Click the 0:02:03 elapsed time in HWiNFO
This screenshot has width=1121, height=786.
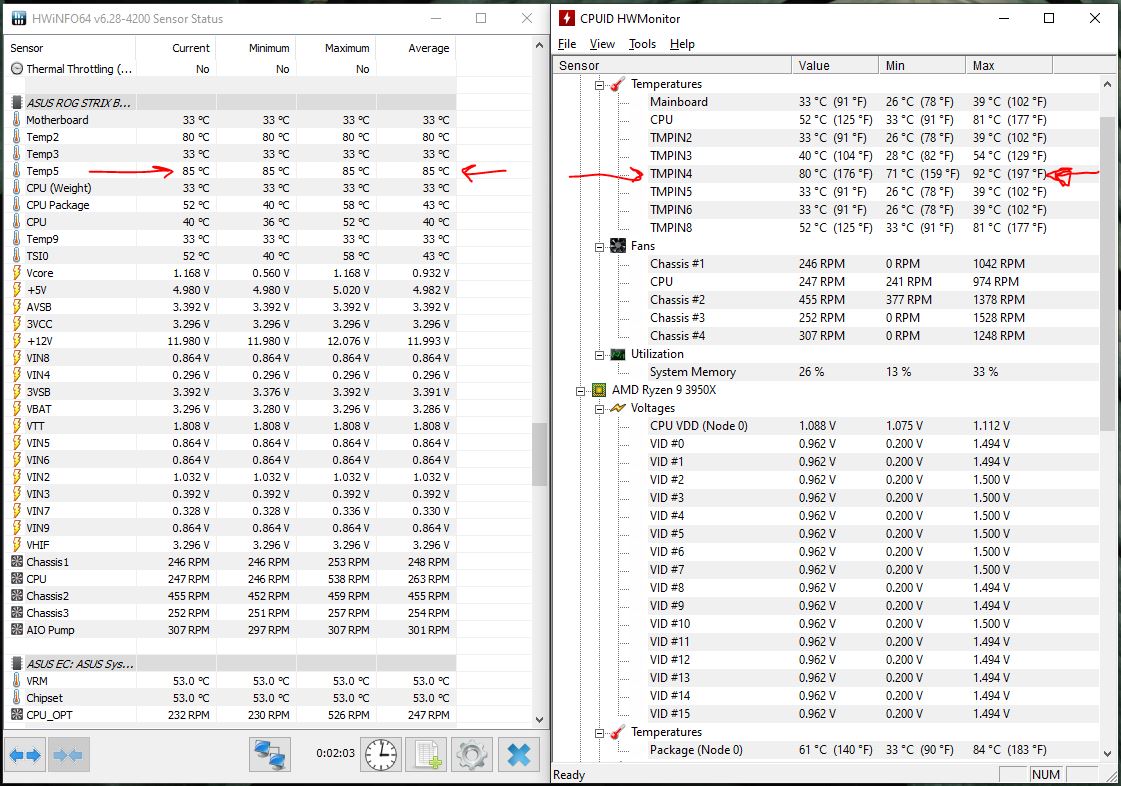click(335, 753)
